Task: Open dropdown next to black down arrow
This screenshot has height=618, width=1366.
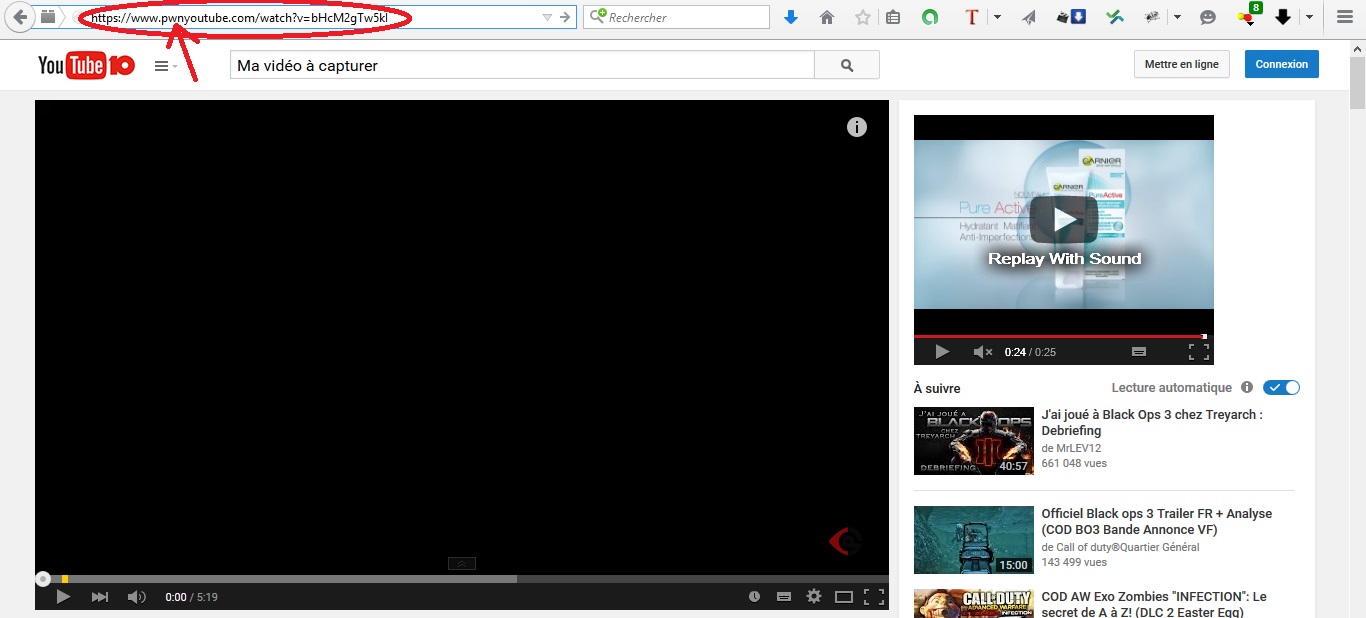Action: click(1309, 17)
